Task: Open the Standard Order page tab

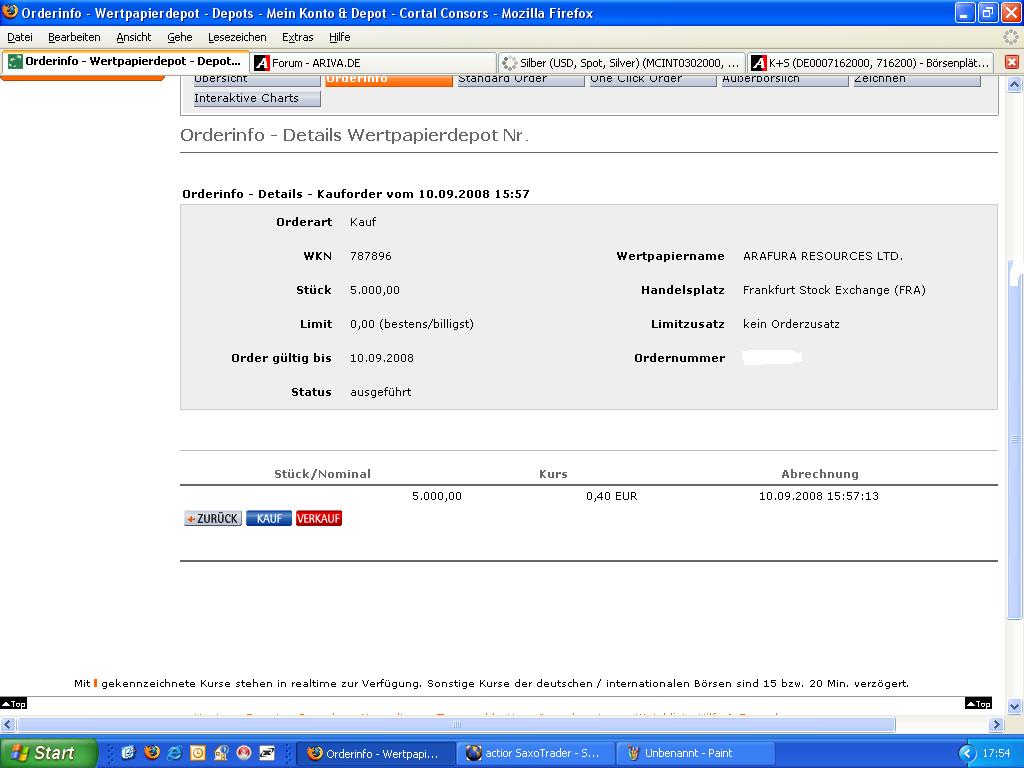Action: pyautogui.click(x=521, y=80)
